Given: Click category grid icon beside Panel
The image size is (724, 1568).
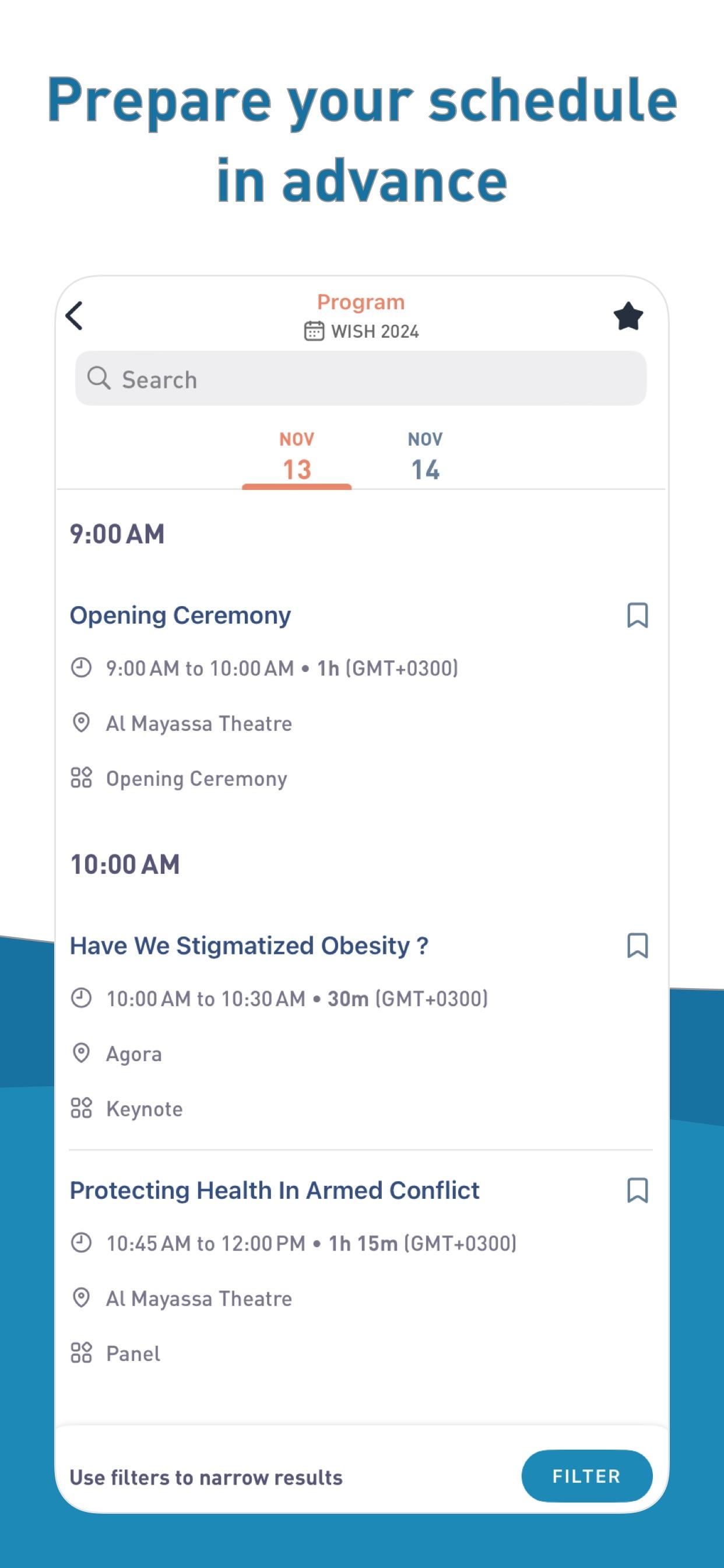Looking at the screenshot, I should pyautogui.click(x=82, y=1353).
